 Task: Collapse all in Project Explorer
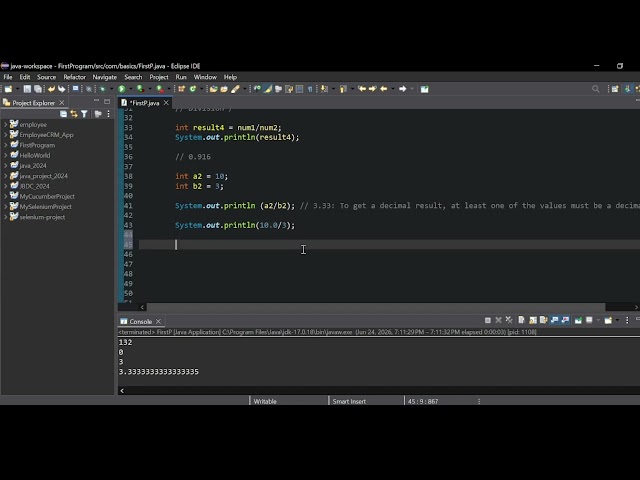(x=63, y=114)
